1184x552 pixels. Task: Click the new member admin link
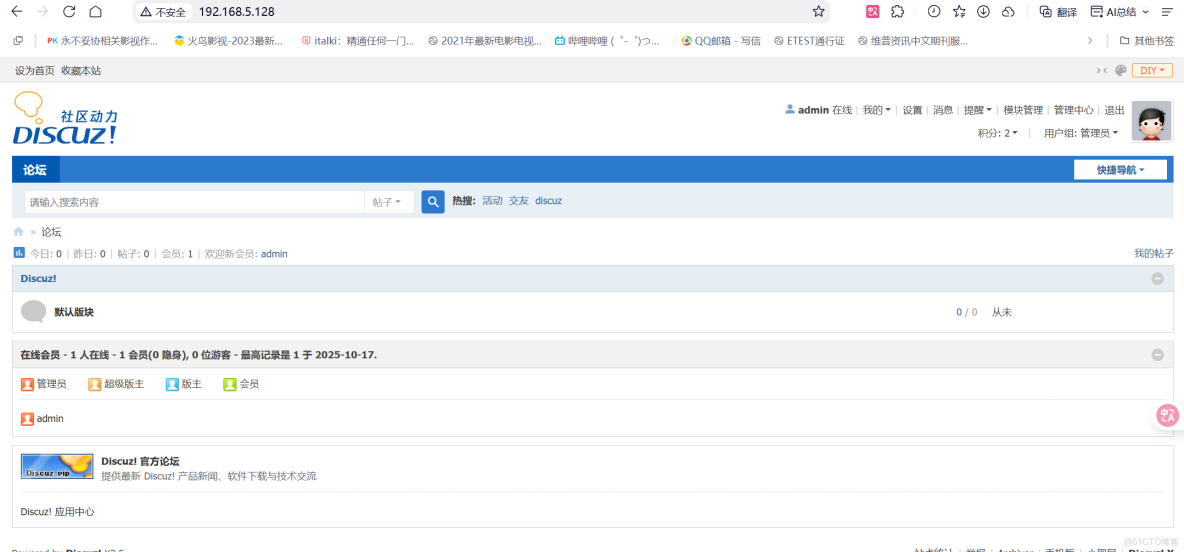(274, 254)
